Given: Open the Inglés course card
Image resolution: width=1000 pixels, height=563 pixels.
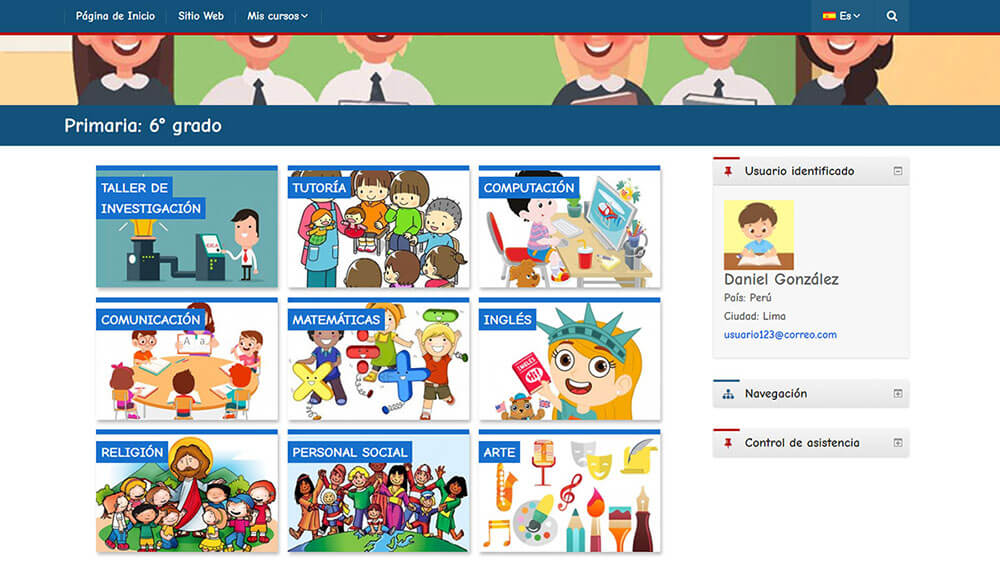Looking at the screenshot, I should (x=570, y=358).
